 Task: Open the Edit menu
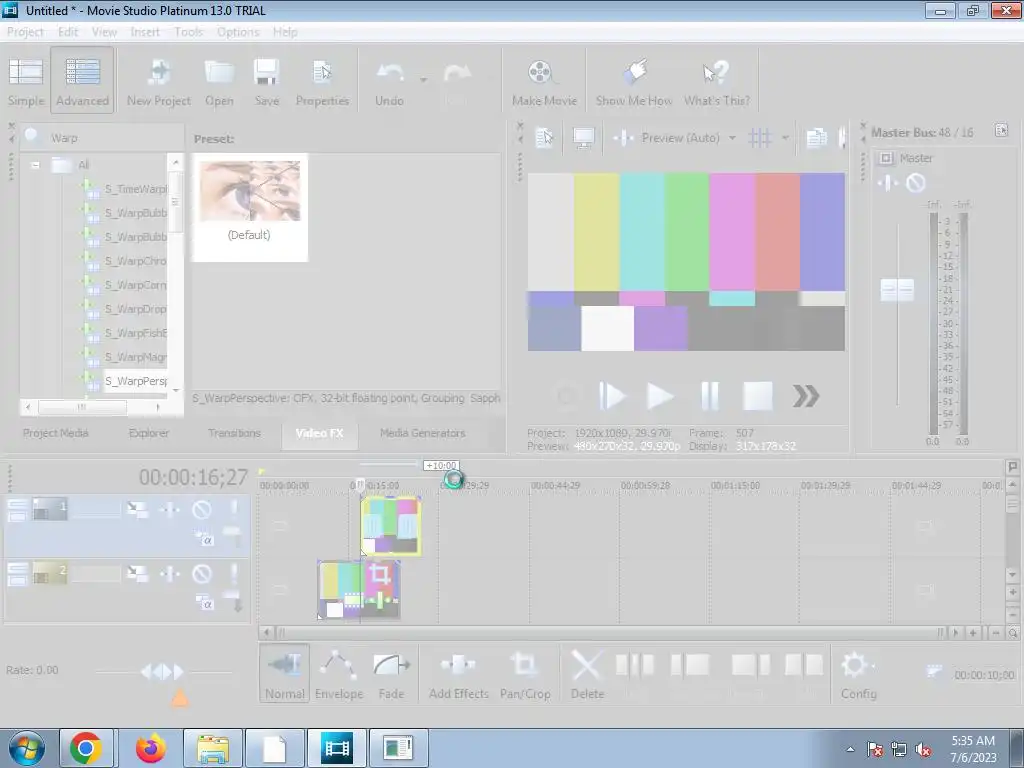pos(68,32)
